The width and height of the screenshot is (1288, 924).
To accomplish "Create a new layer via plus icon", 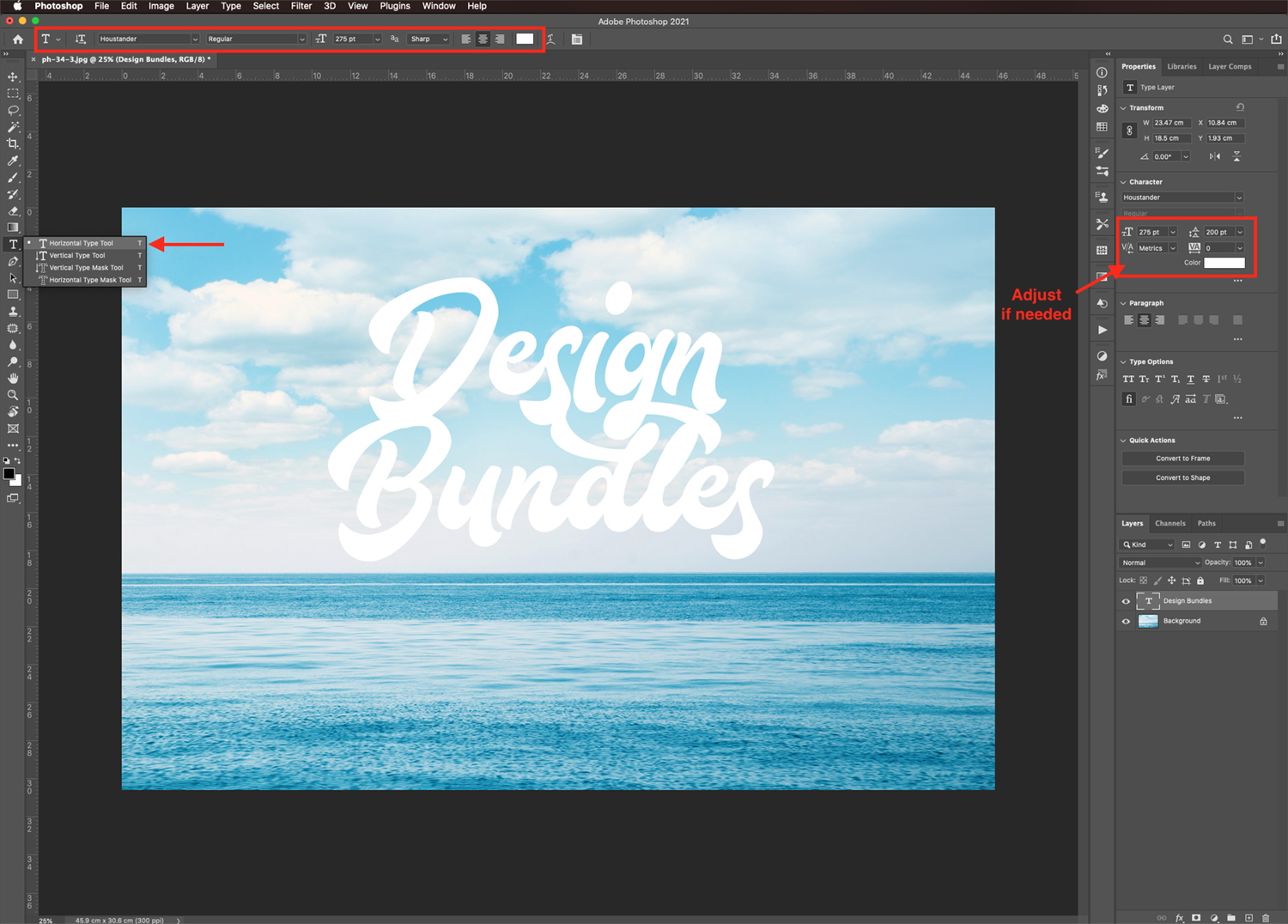I will [x=1249, y=918].
